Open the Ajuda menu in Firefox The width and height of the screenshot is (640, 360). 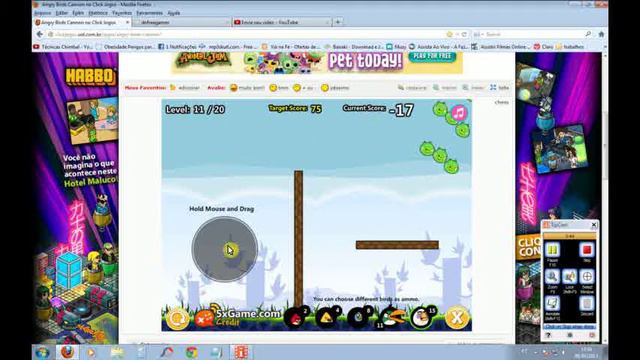tap(174, 13)
